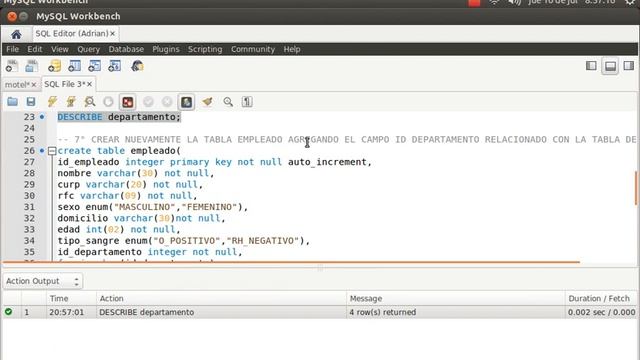The height and width of the screenshot is (360, 640).
Task: Click the Time column header
Action: pyautogui.click(x=71, y=298)
